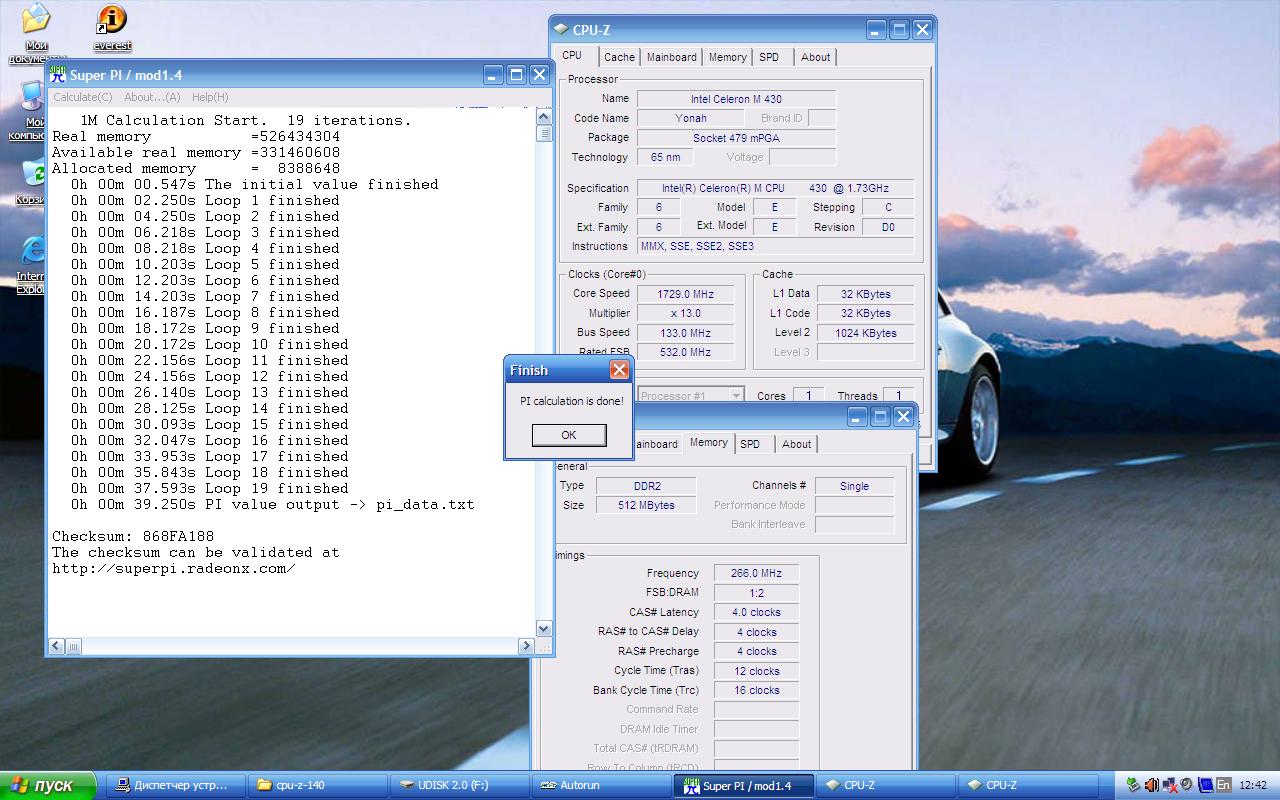Click the Super PI horizontal scrollbar thumb
This screenshot has width=1280, height=800.
coord(74,646)
